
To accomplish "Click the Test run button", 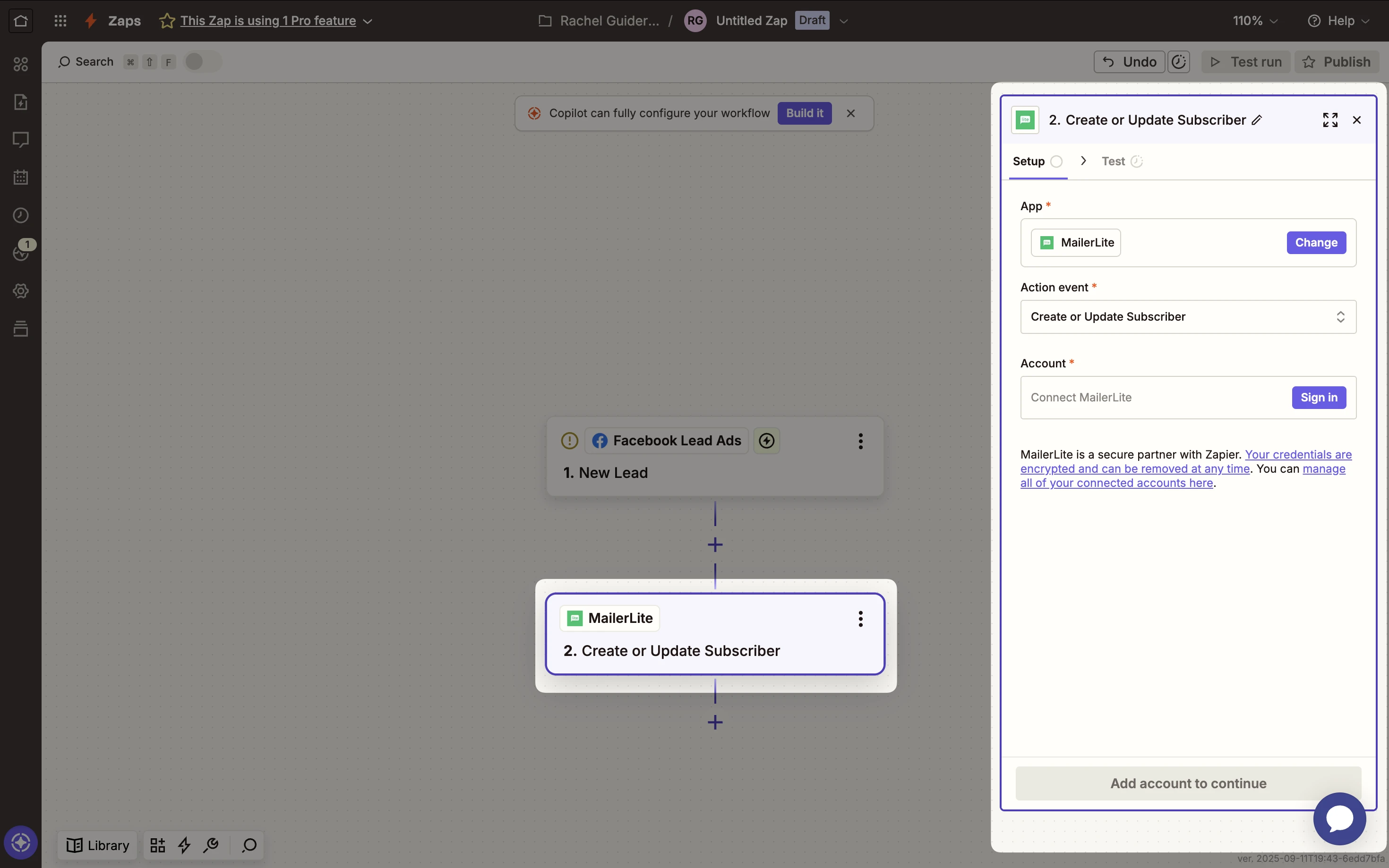I will (1245, 62).
